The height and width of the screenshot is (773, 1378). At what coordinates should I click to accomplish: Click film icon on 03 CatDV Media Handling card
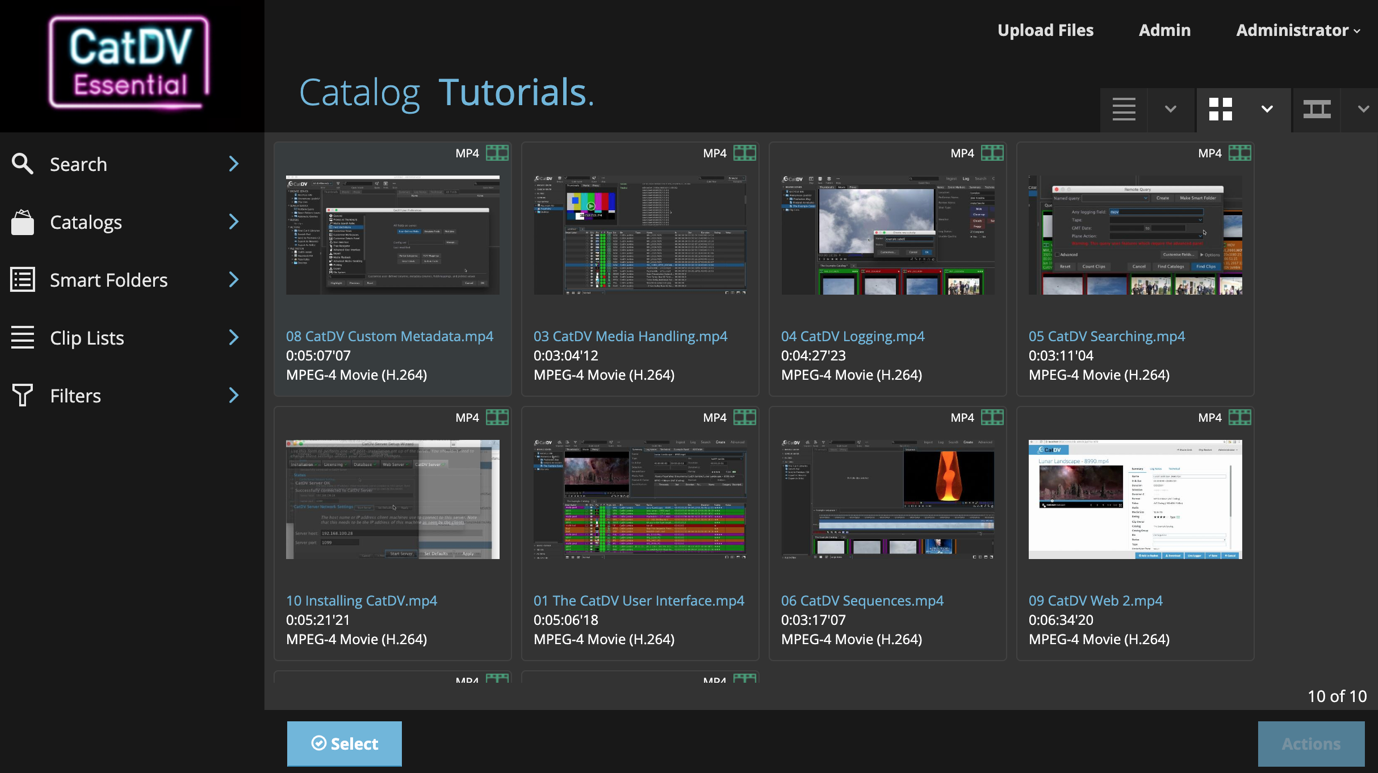pyautogui.click(x=745, y=153)
